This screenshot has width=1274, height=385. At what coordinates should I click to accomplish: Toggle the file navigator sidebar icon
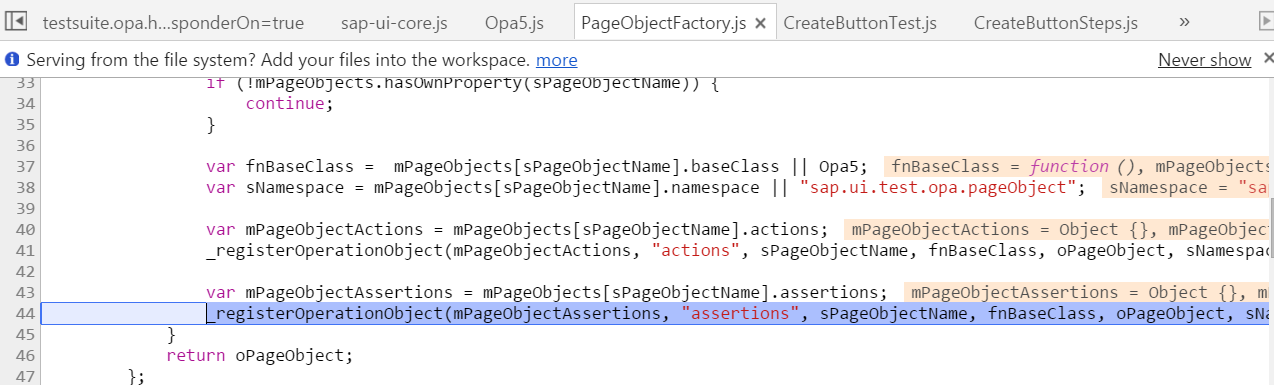point(16,21)
